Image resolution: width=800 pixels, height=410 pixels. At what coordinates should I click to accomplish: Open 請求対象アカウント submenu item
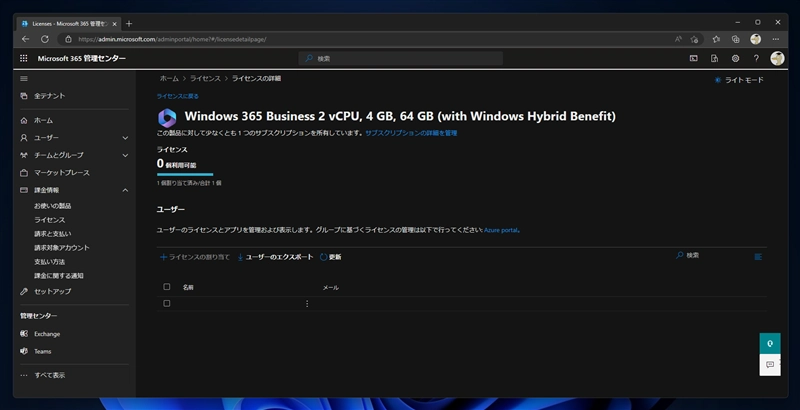62,247
